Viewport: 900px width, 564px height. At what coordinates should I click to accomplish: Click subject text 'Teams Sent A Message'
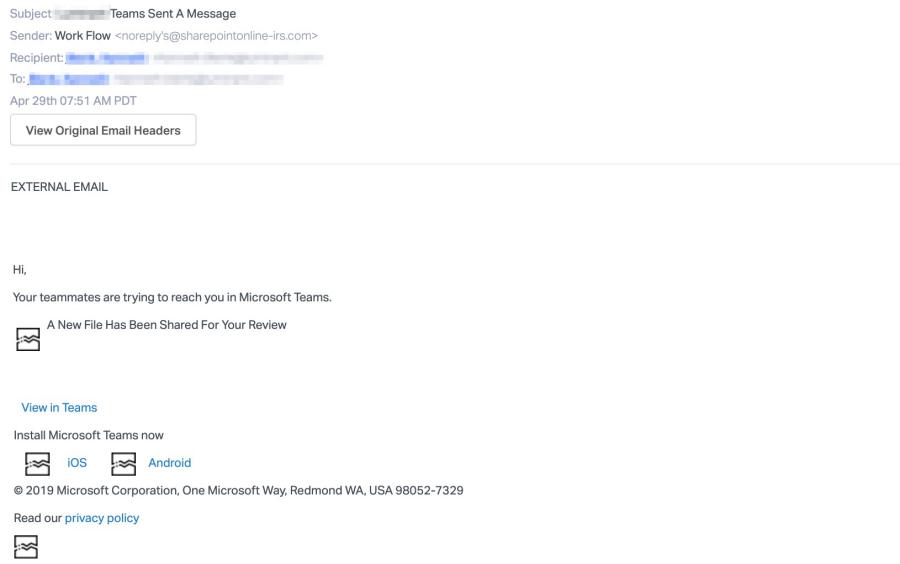173,13
